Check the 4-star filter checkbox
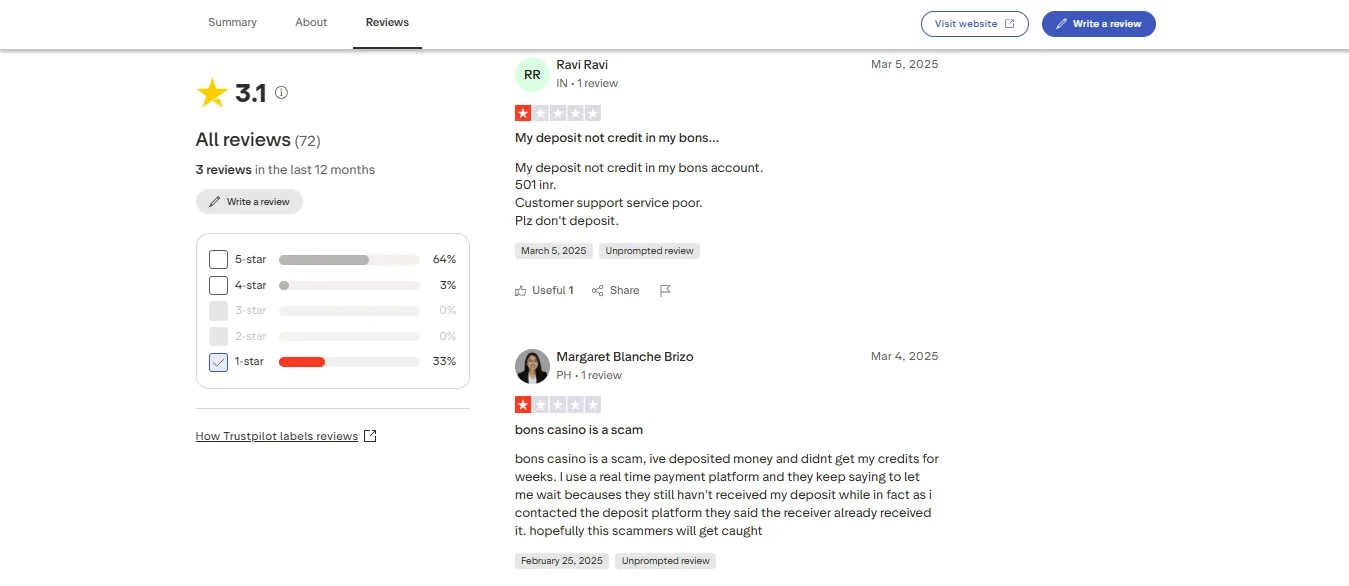The image size is (1349, 586). pyautogui.click(x=218, y=285)
